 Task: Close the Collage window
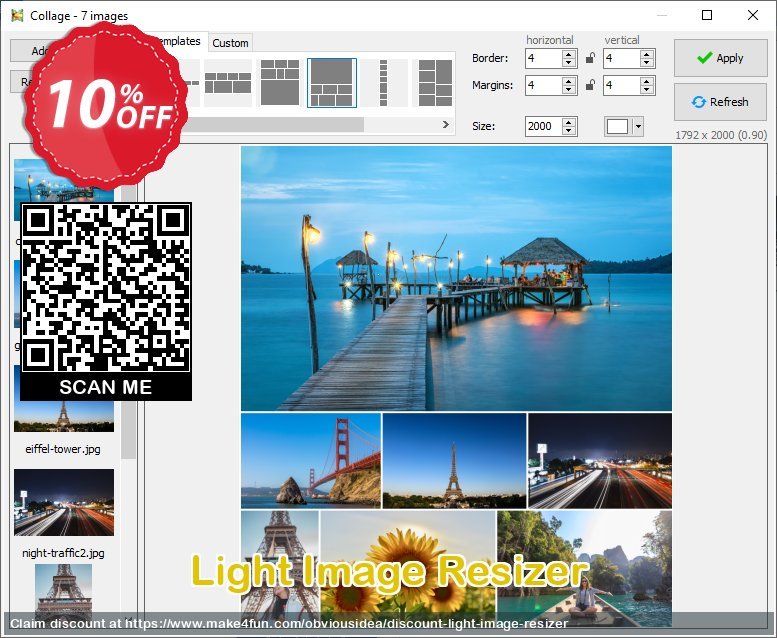tap(753, 15)
